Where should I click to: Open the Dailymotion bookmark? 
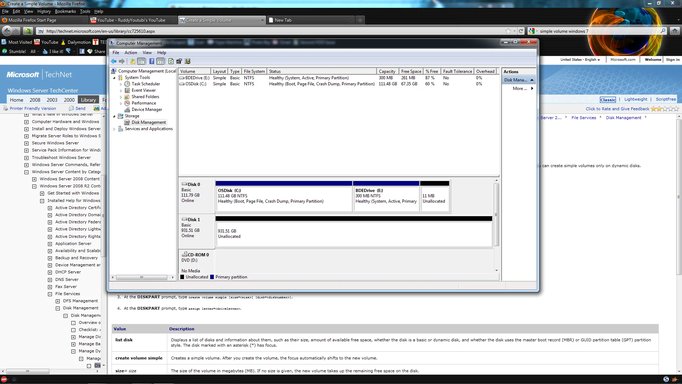[x=75, y=42]
